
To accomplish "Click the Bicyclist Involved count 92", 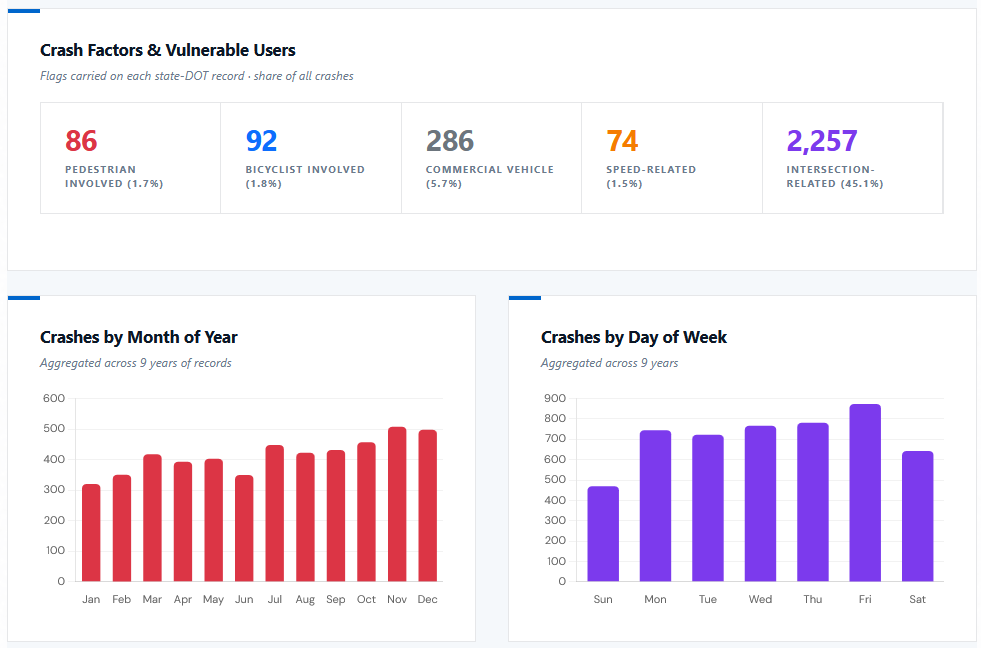I will pos(262,141).
